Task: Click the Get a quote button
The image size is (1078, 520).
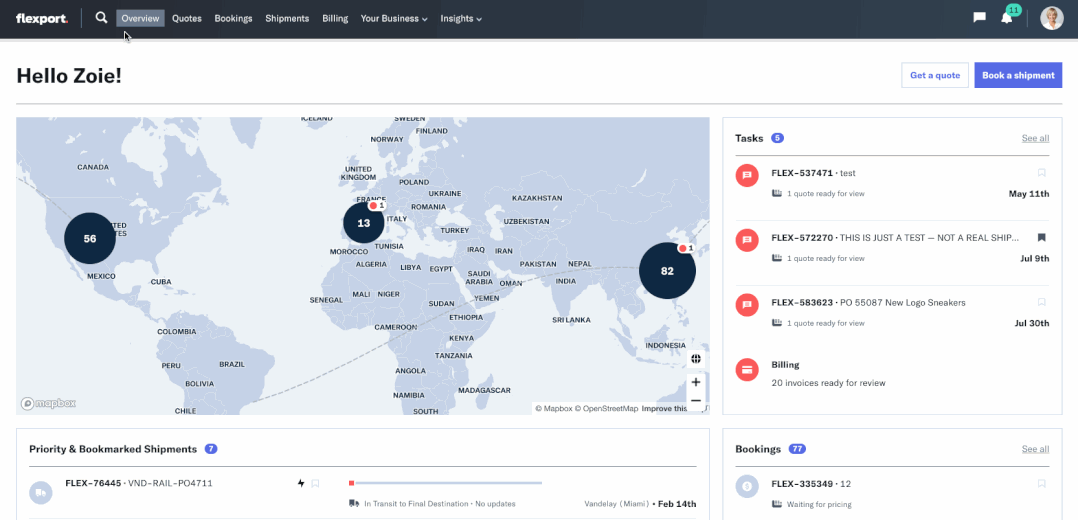Action: click(x=934, y=75)
